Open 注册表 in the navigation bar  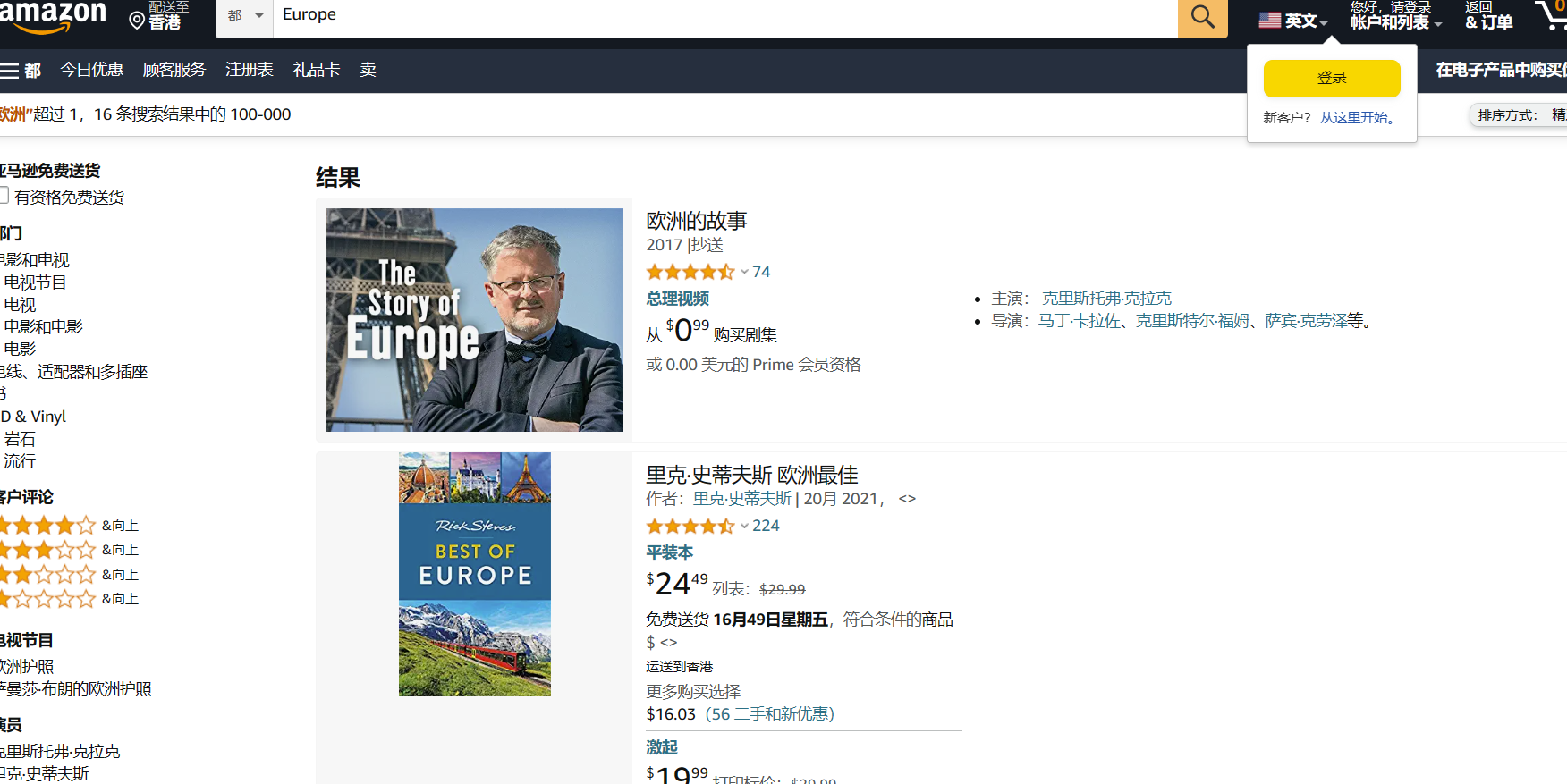pyautogui.click(x=249, y=70)
